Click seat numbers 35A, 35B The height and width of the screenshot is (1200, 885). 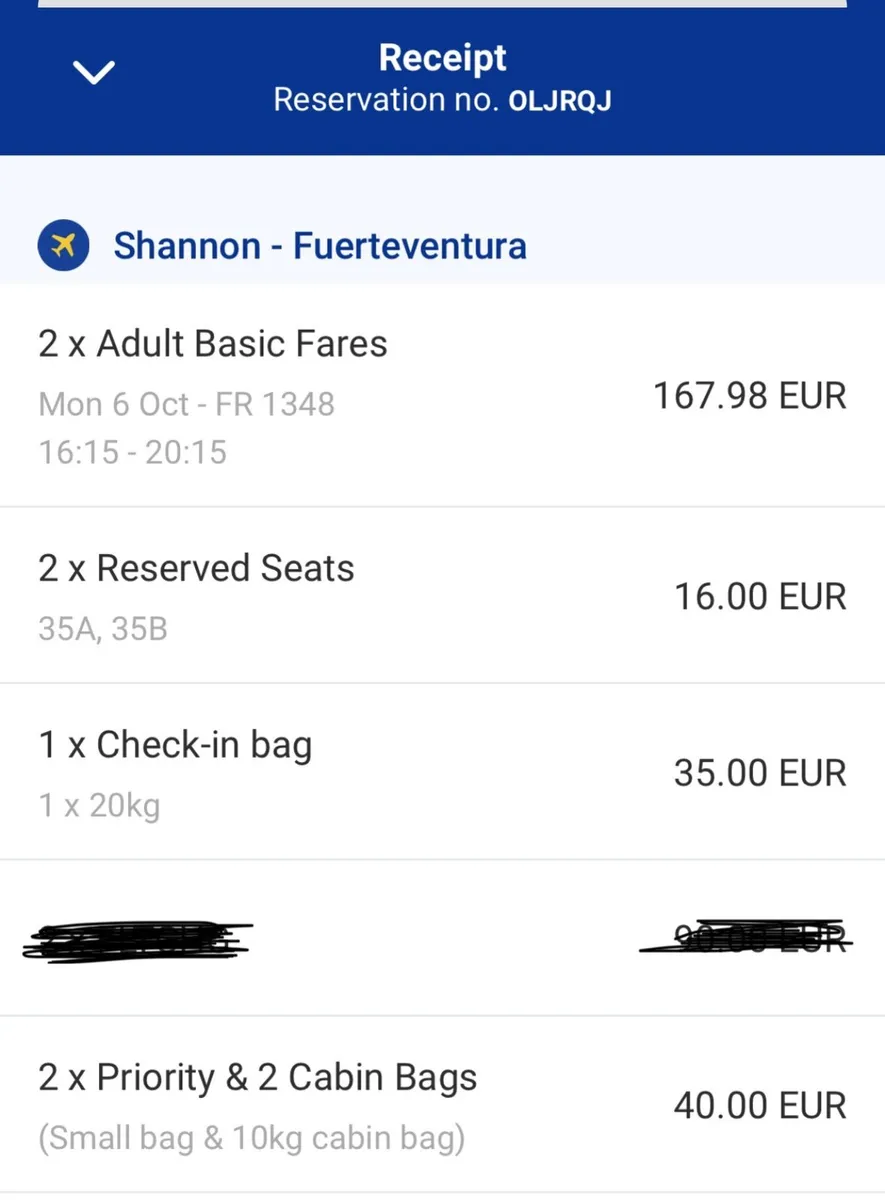[103, 630]
